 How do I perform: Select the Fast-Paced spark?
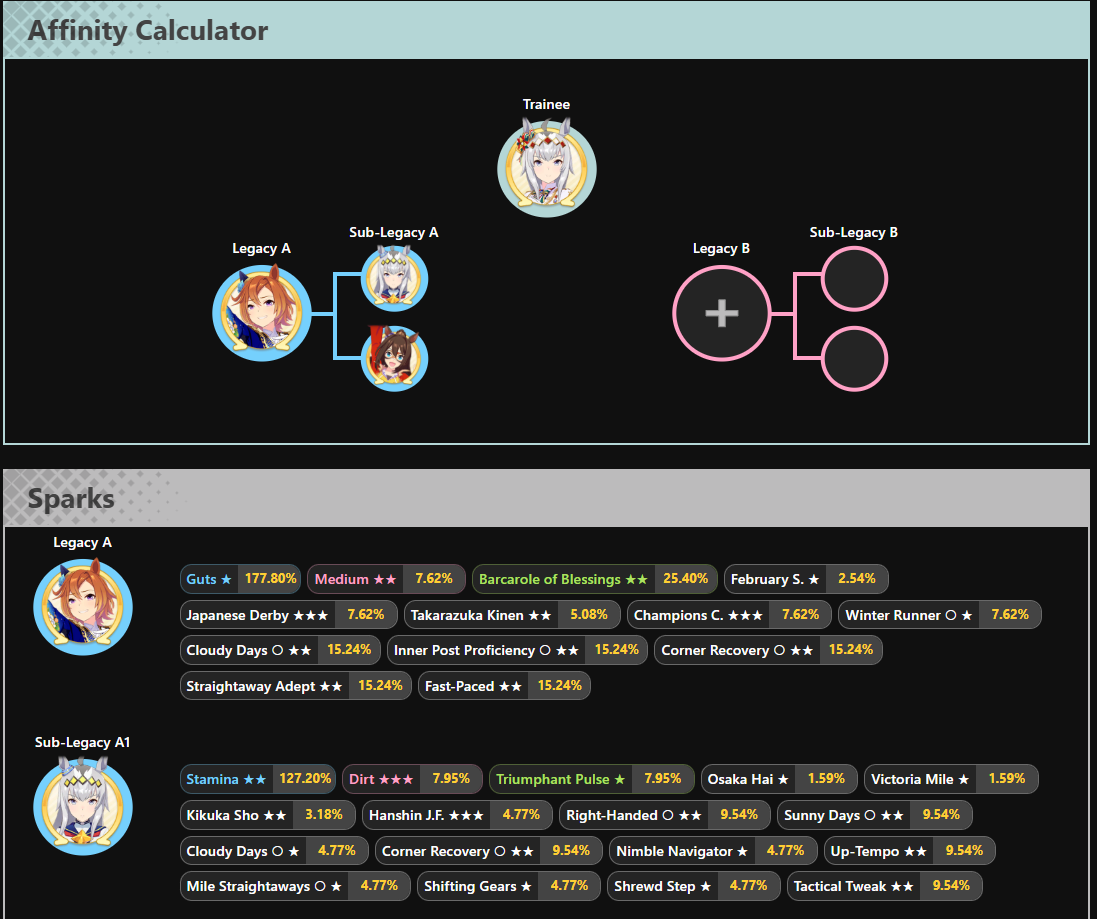[504, 685]
